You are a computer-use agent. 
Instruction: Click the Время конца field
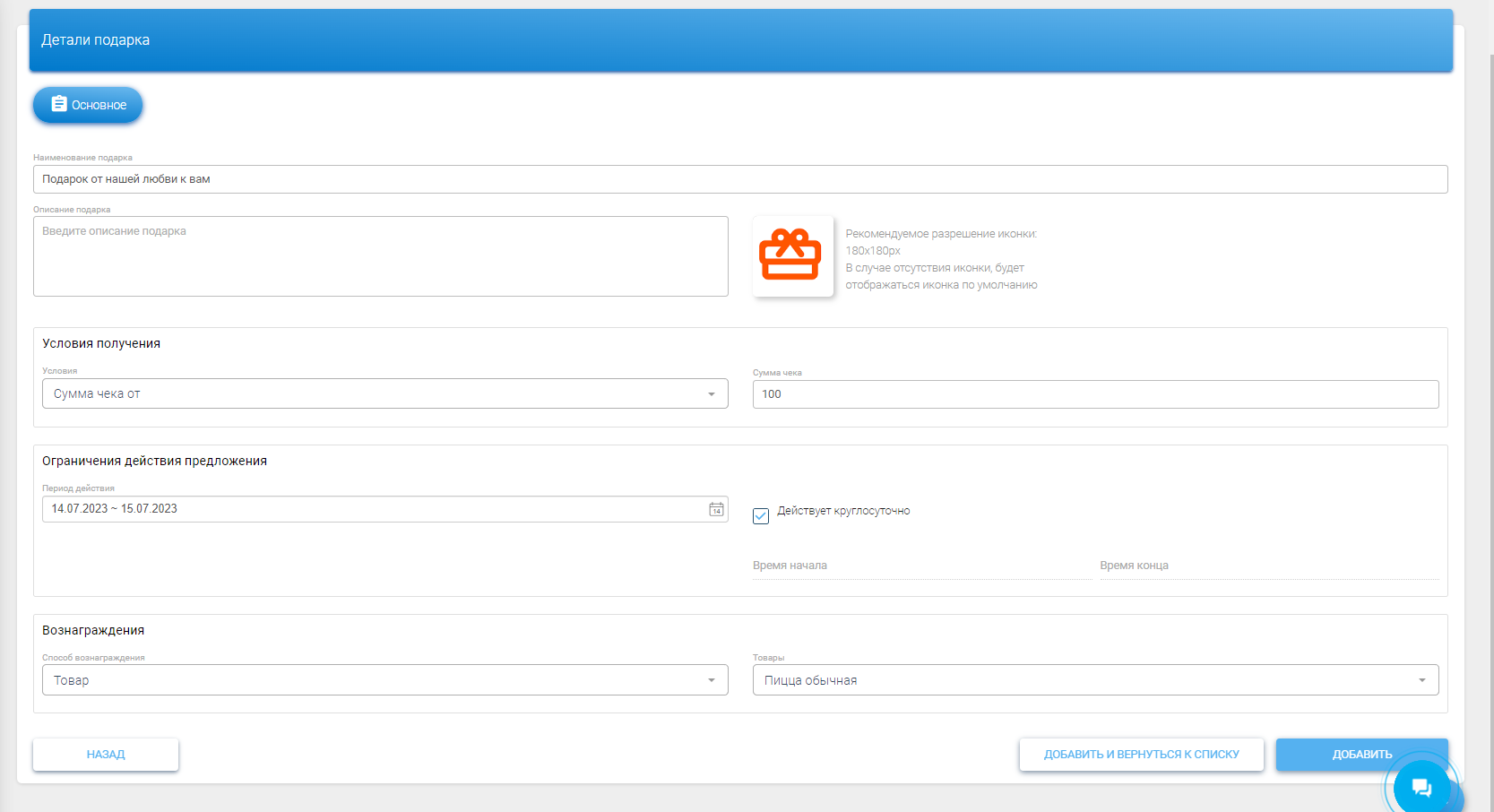coord(1267,566)
